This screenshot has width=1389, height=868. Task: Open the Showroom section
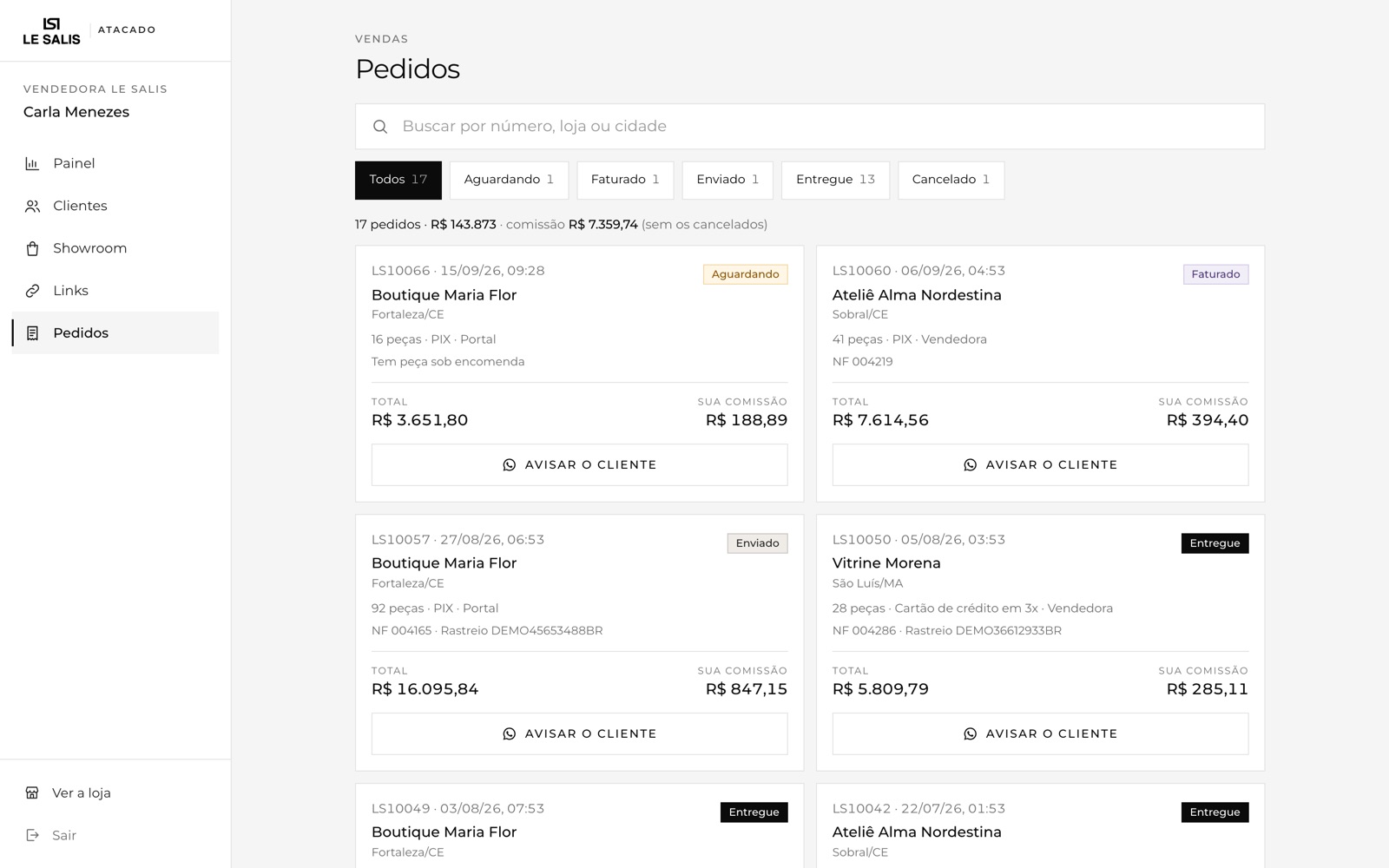tap(115, 248)
